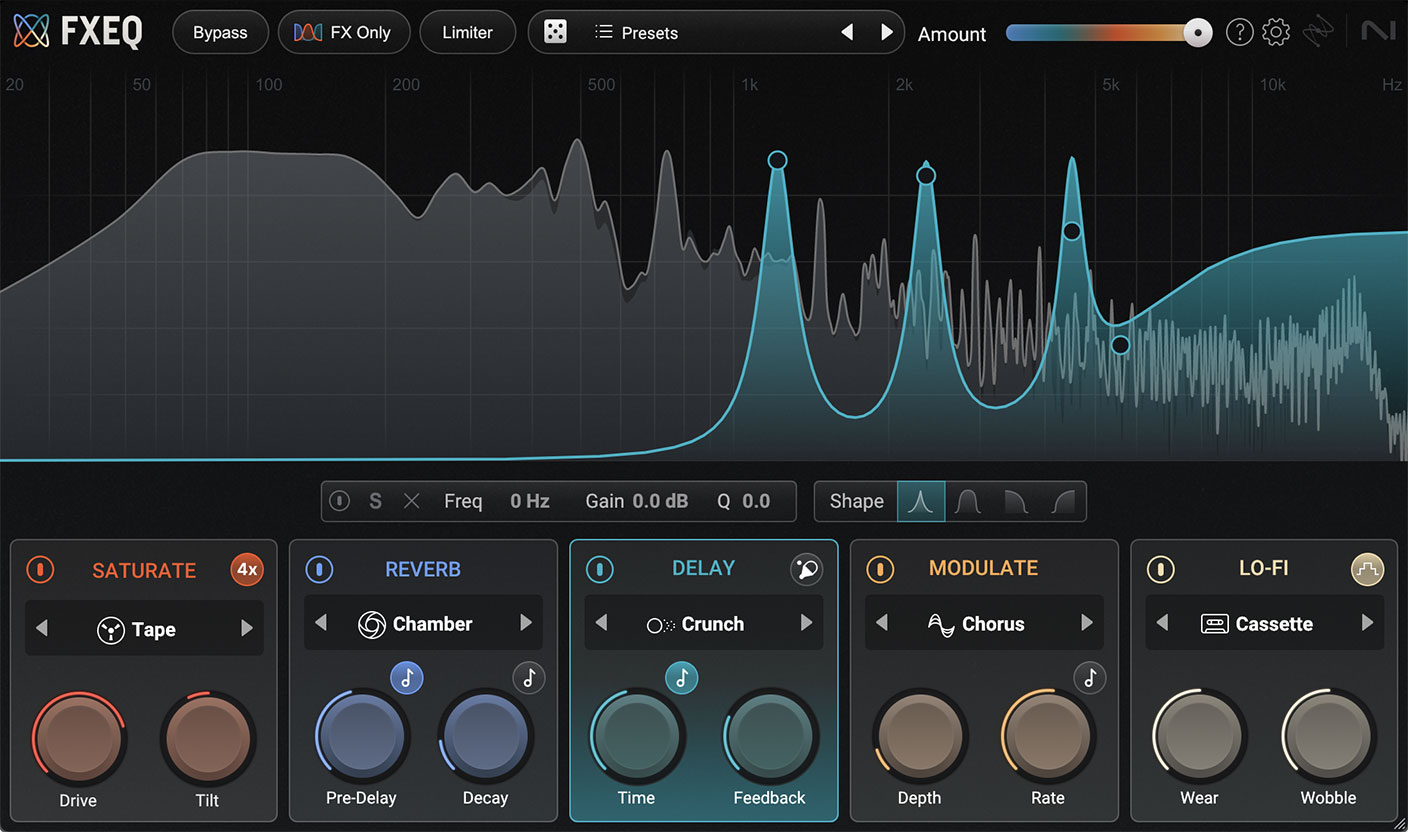Click the Reverb Decay knob

(486, 736)
